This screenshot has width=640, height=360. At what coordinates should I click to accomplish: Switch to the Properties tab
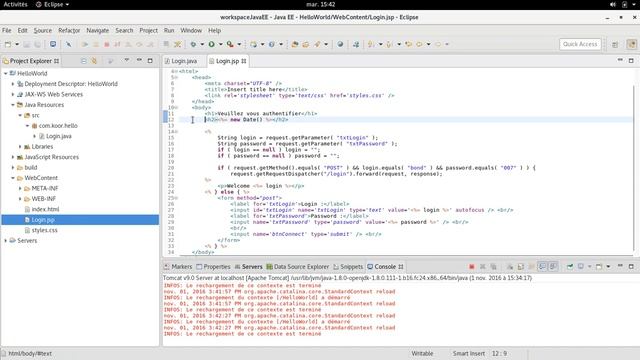coord(213,267)
